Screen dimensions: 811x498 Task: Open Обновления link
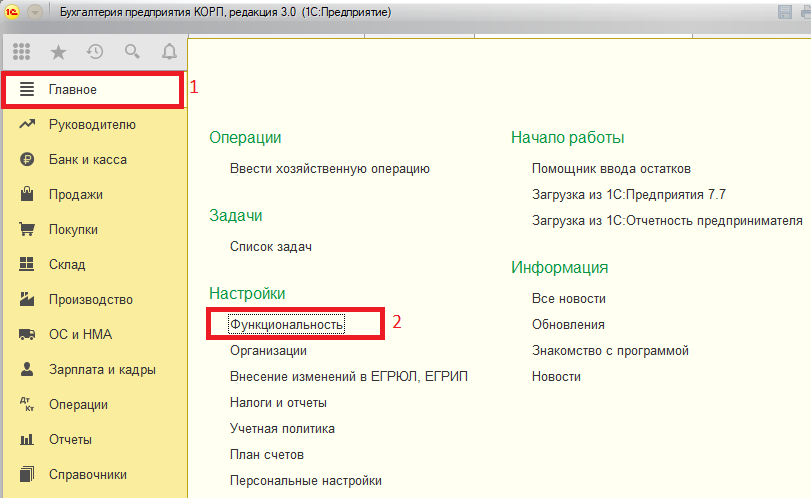(x=568, y=324)
